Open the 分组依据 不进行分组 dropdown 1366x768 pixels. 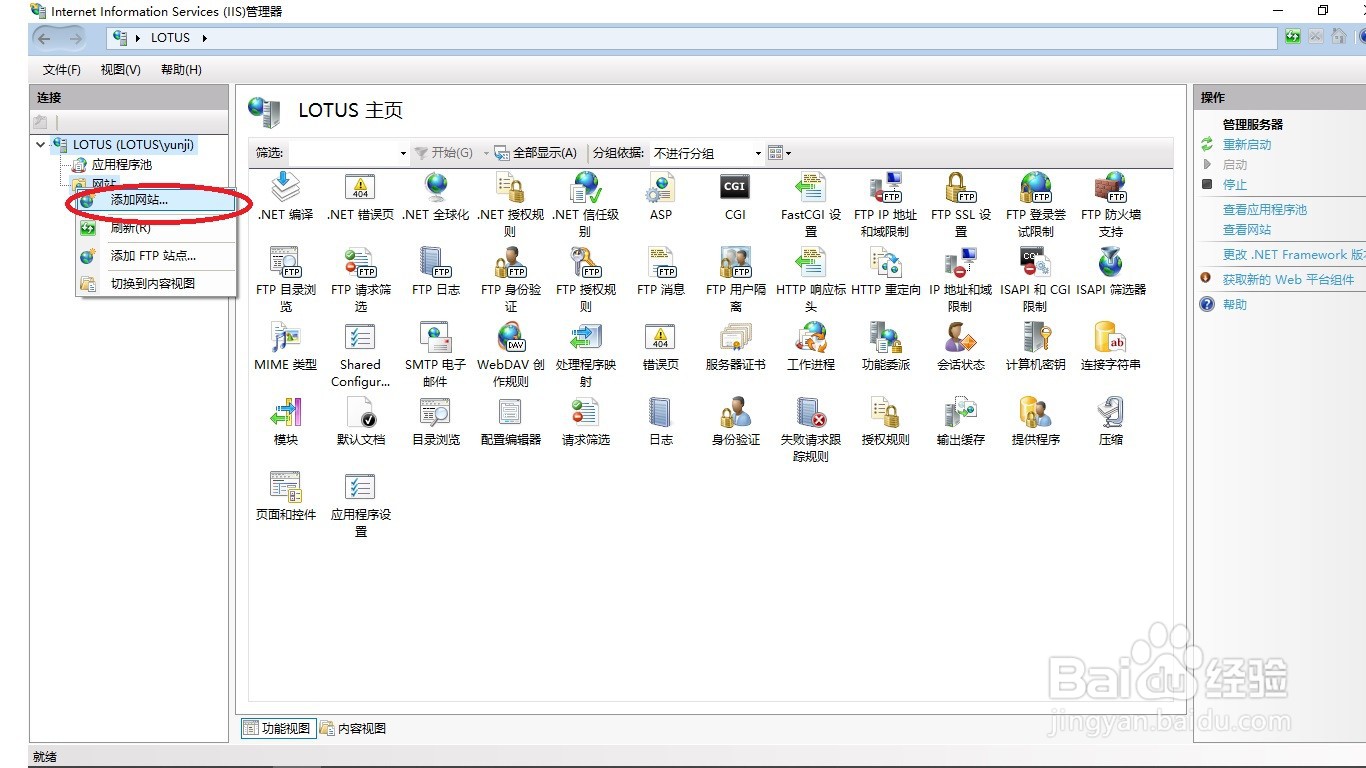pos(707,153)
